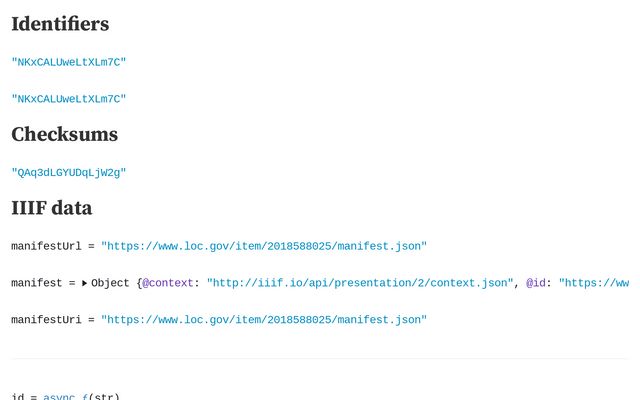
Task: Click the IIIF data heading
Action: click(x=51, y=208)
